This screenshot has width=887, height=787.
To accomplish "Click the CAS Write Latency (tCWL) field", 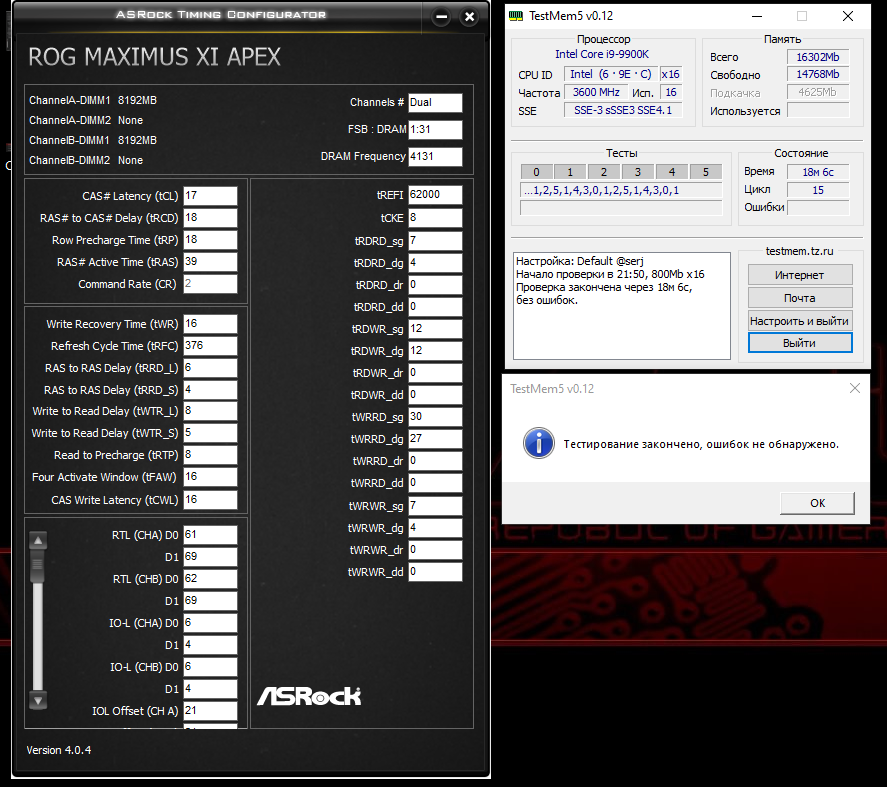I will [x=210, y=500].
